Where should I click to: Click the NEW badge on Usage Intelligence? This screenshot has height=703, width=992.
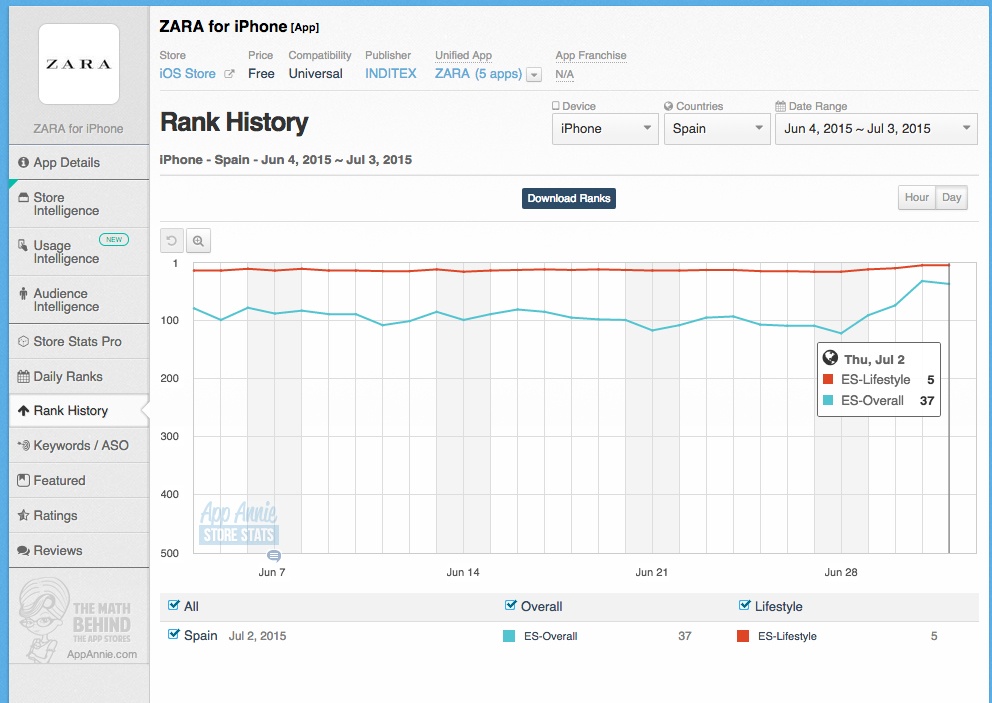114,239
